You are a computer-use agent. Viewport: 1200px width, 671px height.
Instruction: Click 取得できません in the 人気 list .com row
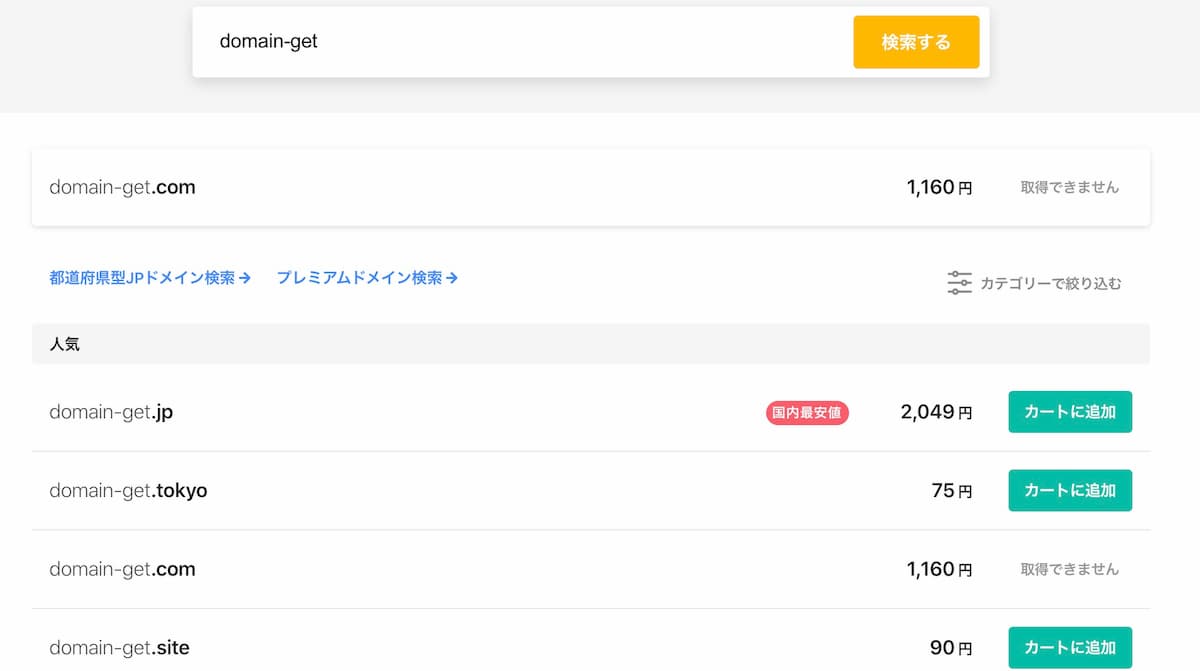pos(1070,569)
